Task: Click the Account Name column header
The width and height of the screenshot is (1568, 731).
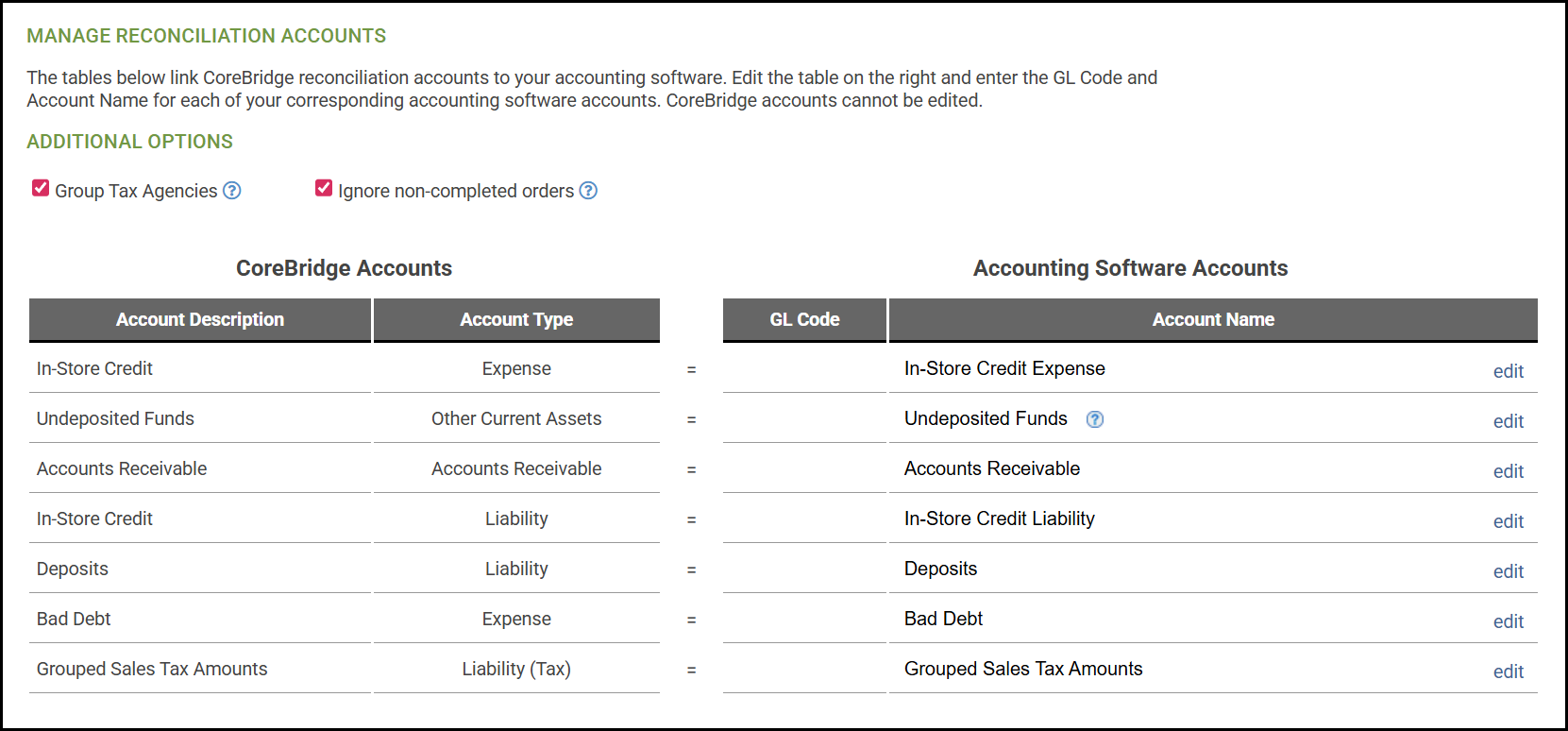Action: pyautogui.click(x=1213, y=320)
